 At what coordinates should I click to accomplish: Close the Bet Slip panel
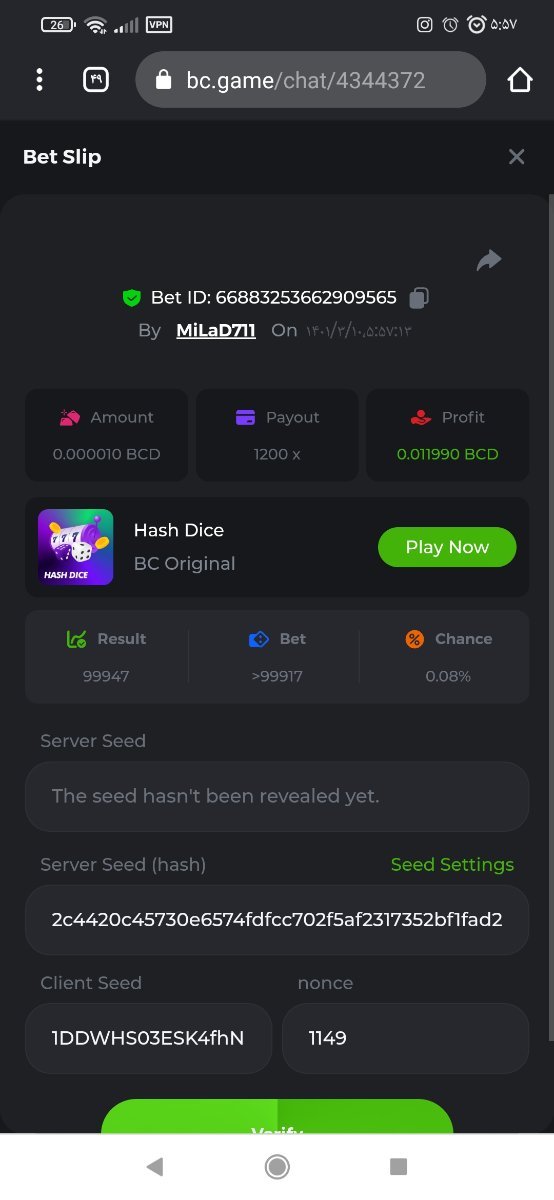[x=516, y=156]
